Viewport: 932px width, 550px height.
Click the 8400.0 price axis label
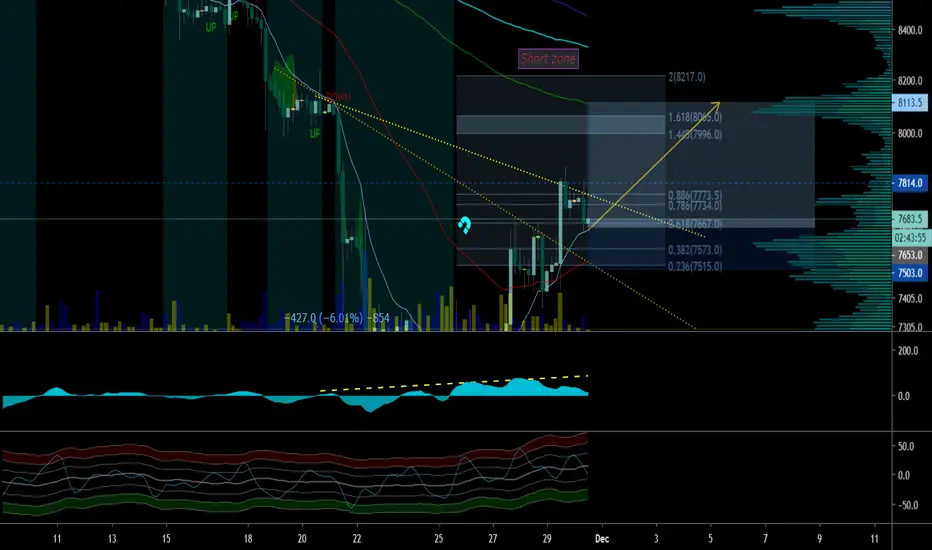(x=910, y=30)
